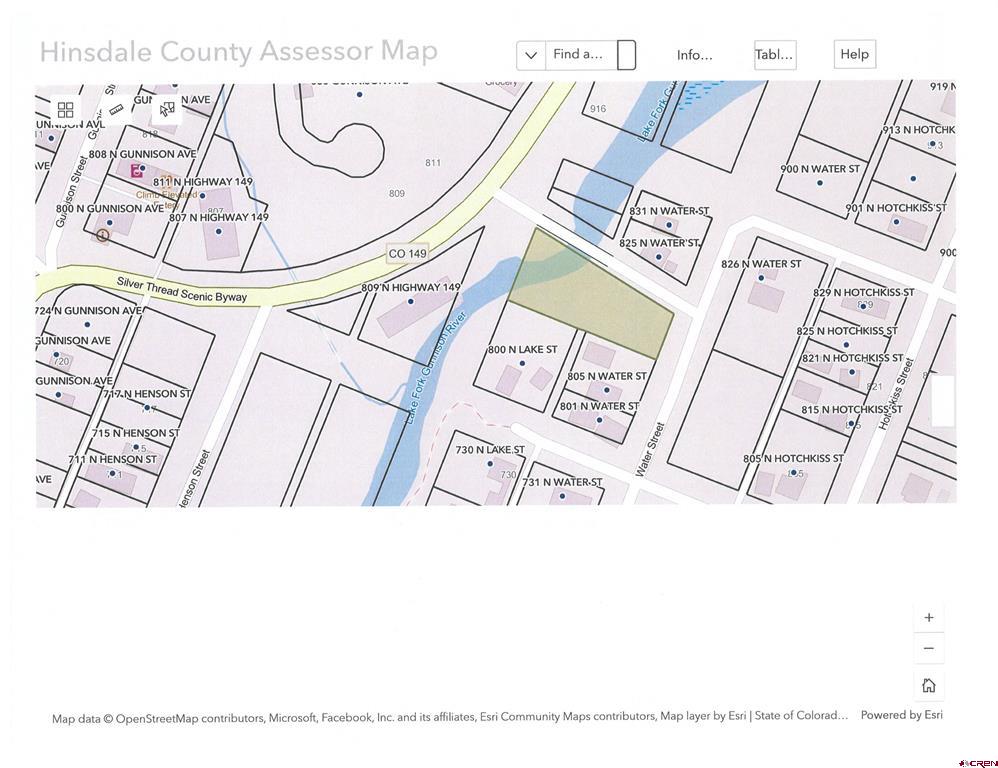This screenshot has height=768, width=998.
Task: Zoom out with the minus button
Action: pos(929,648)
